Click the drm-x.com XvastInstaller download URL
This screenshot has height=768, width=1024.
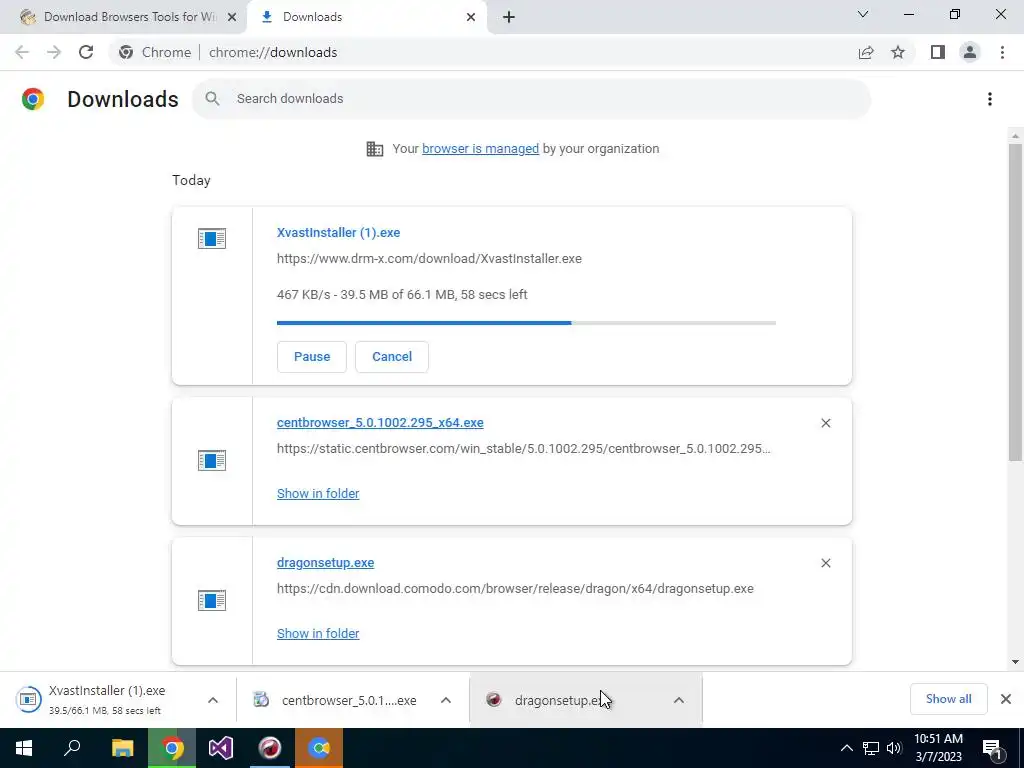pyautogui.click(x=429, y=259)
